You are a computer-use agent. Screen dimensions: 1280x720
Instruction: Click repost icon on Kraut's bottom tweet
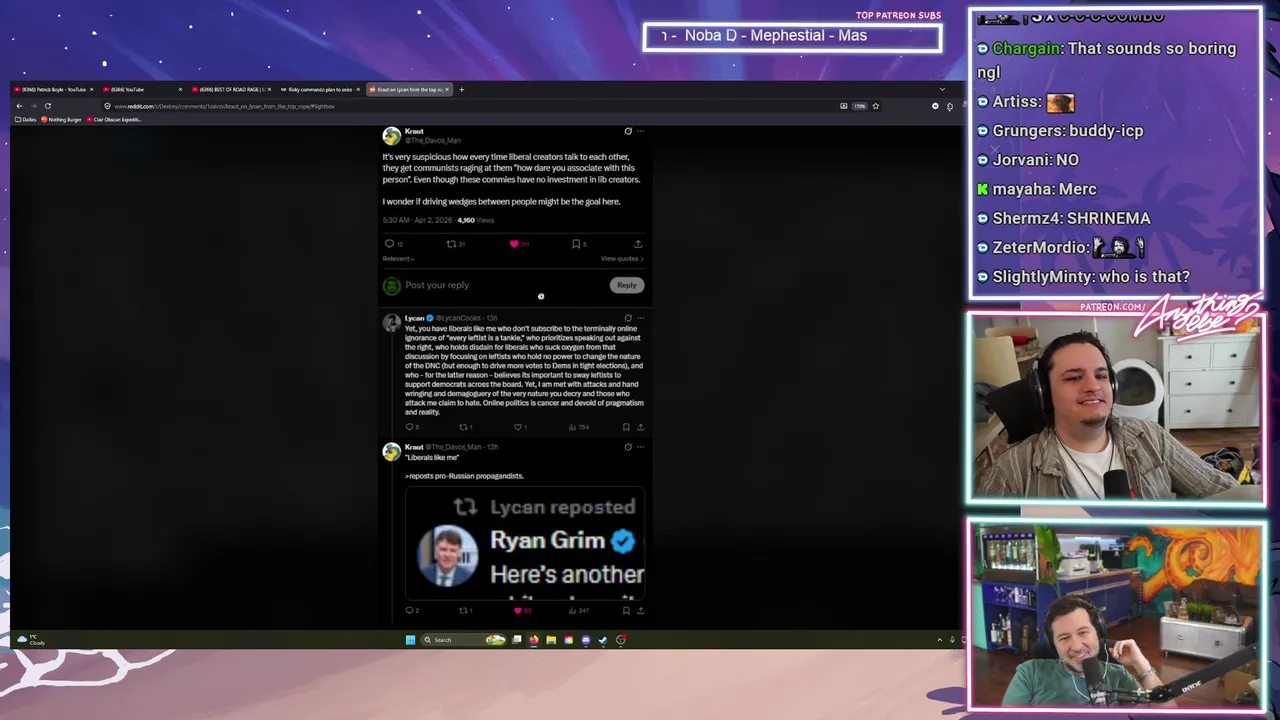(463, 610)
